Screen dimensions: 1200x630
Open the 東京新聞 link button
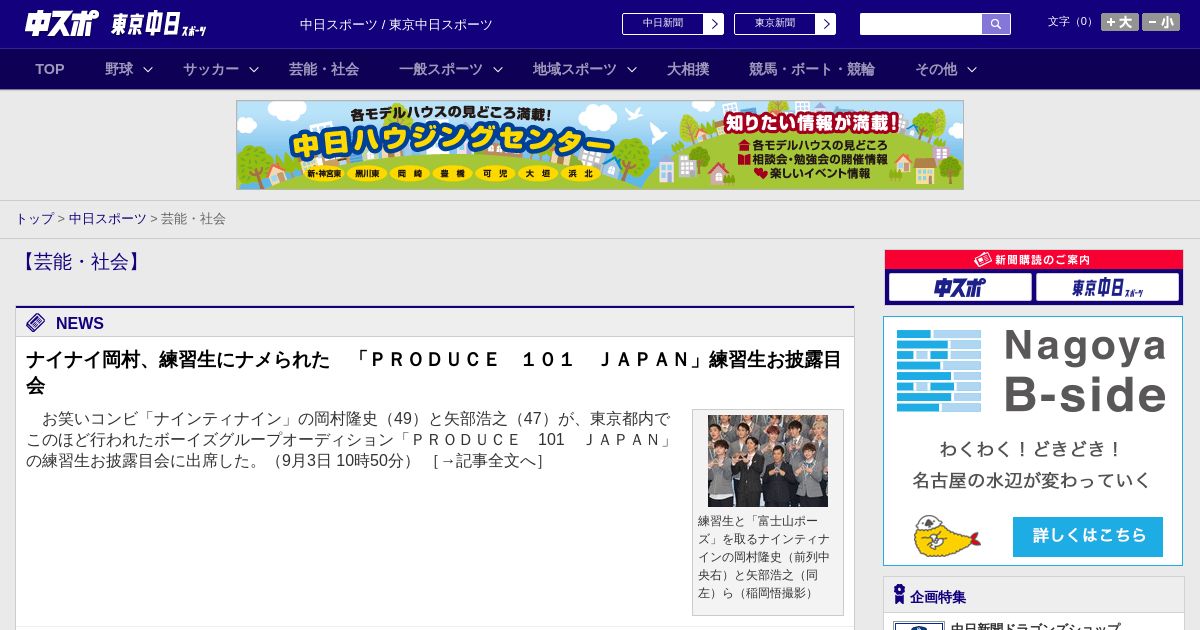775,24
